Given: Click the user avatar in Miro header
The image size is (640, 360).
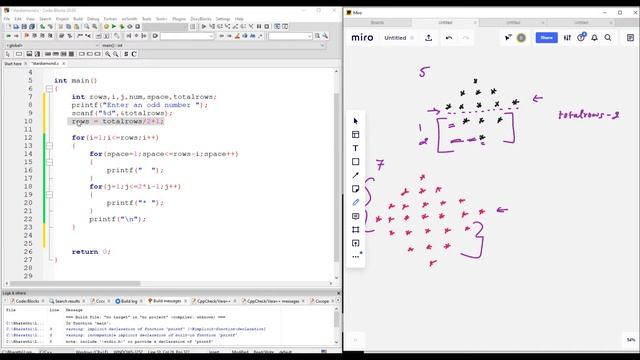Looking at the screenshot, I should [521, 38].
